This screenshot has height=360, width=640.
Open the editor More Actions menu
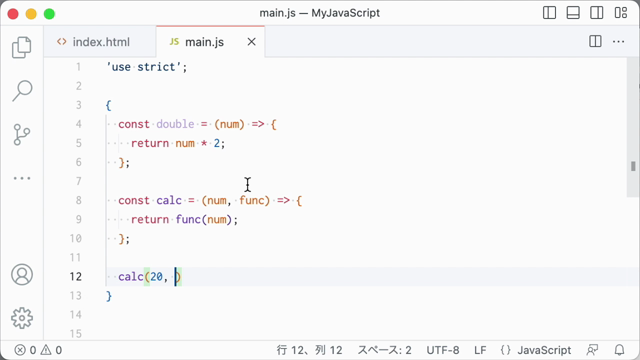pos(618,41)
